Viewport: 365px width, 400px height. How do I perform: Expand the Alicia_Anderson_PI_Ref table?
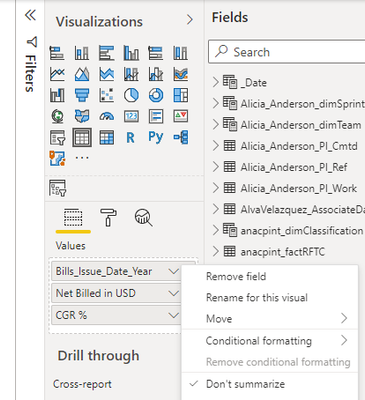(x=216, y=167)
